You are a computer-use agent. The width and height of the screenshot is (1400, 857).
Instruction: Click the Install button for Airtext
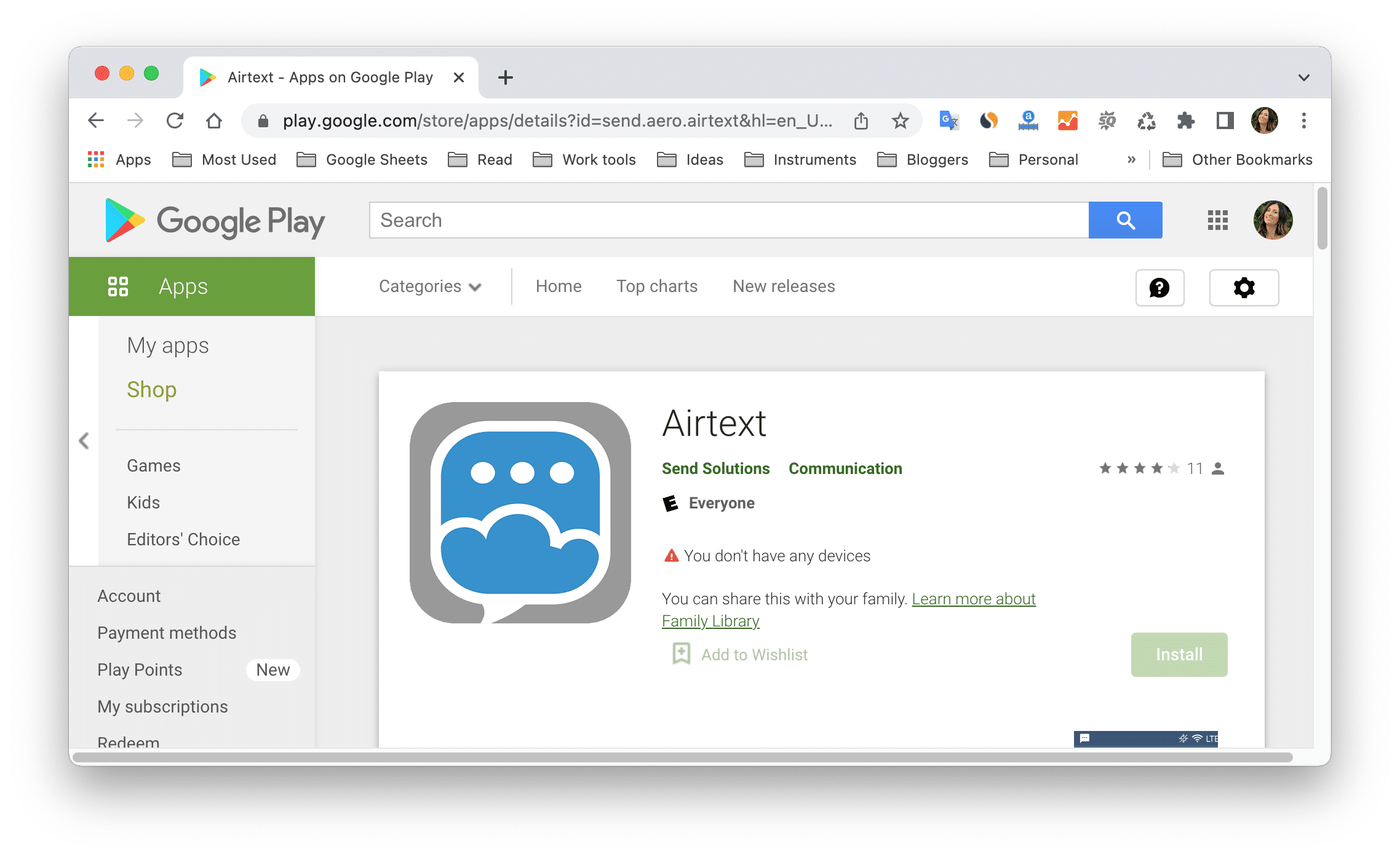[x=1178, y=655]
